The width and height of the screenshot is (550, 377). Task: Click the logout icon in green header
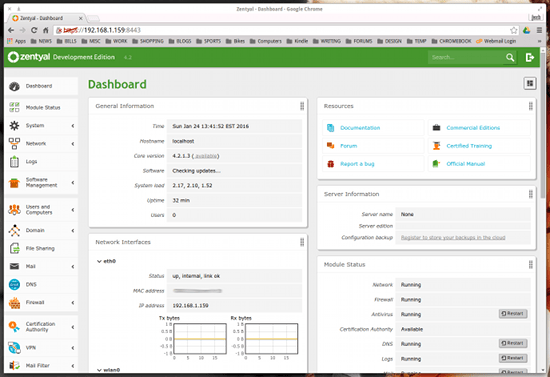tap(530, 57)
